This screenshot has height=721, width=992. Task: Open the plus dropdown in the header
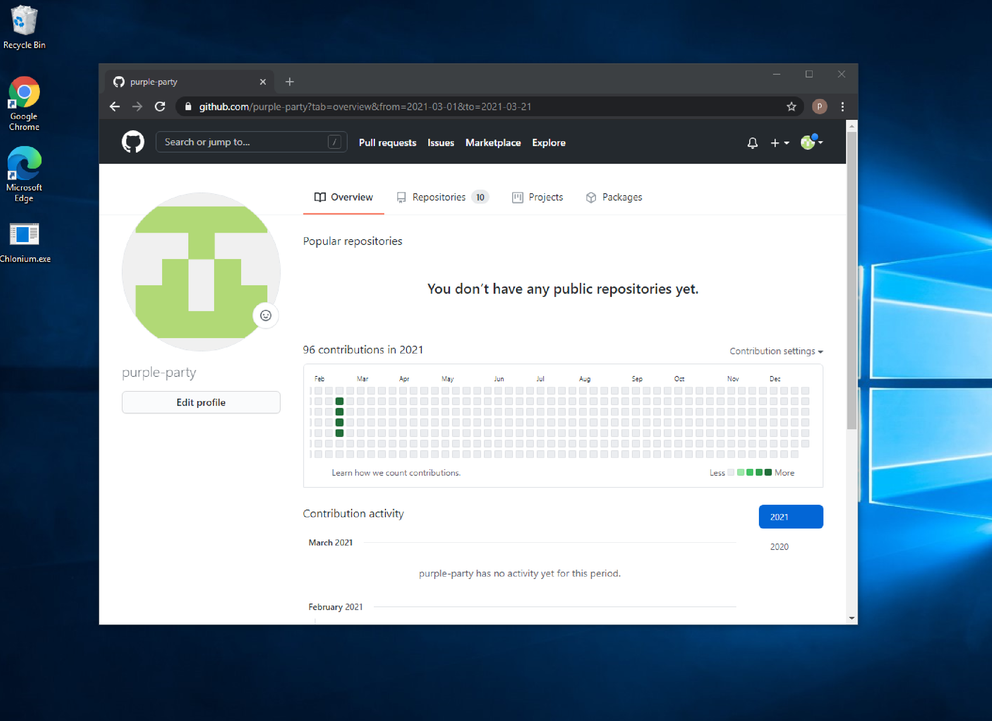pos(778,142)
